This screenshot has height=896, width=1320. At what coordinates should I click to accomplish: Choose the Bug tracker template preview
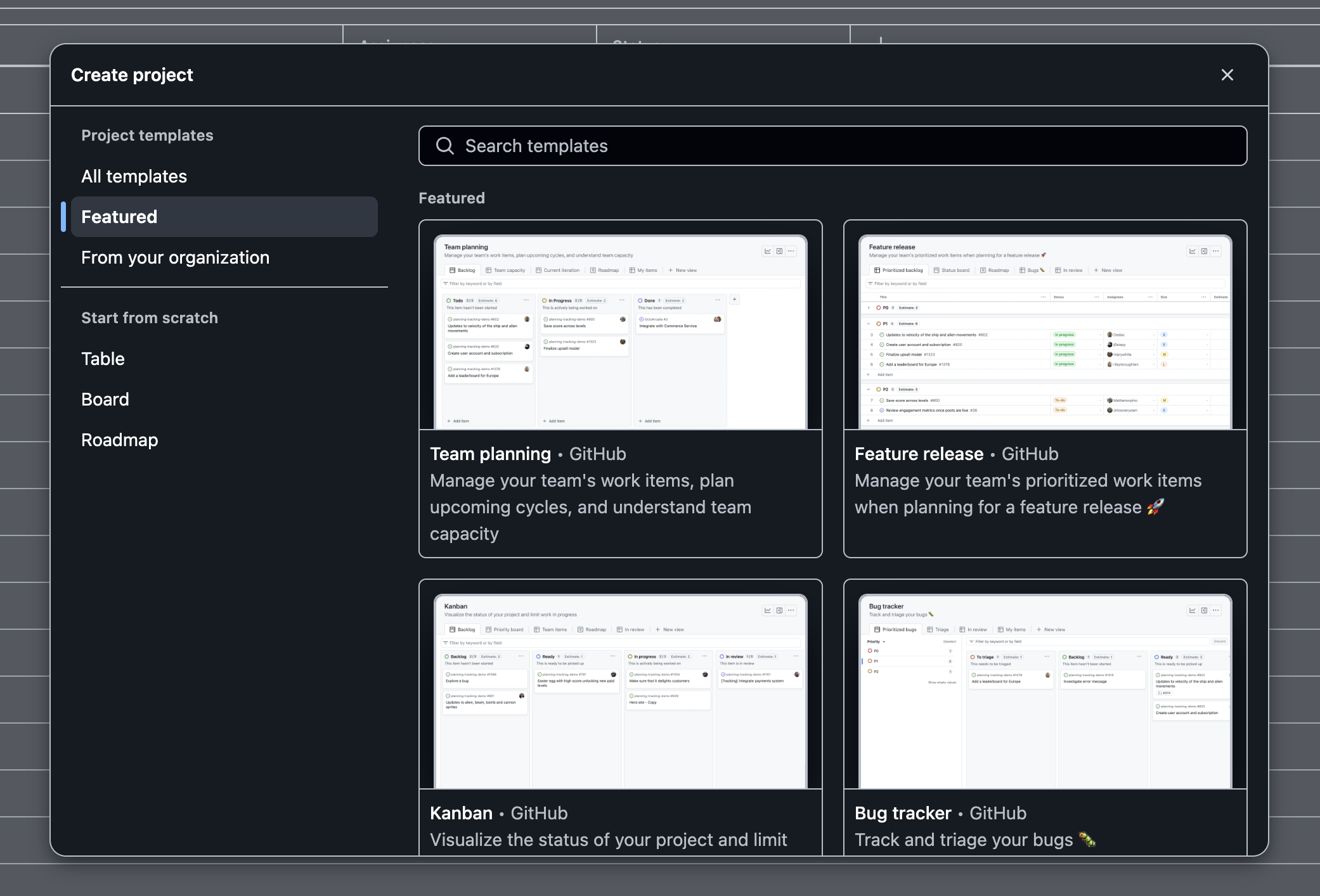click(x=1045, y=691)
